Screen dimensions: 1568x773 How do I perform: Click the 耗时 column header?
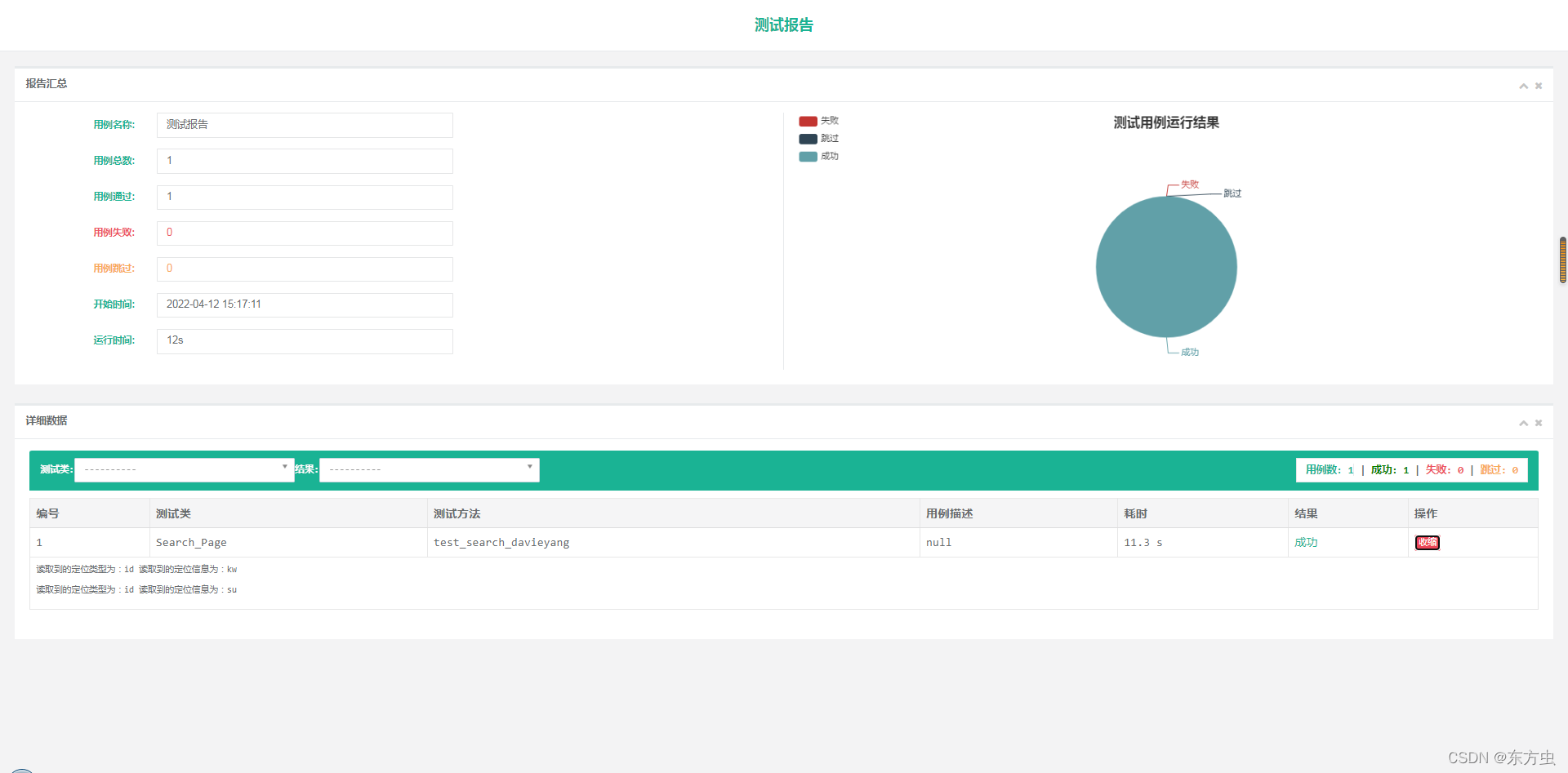tap(1203, 513)
